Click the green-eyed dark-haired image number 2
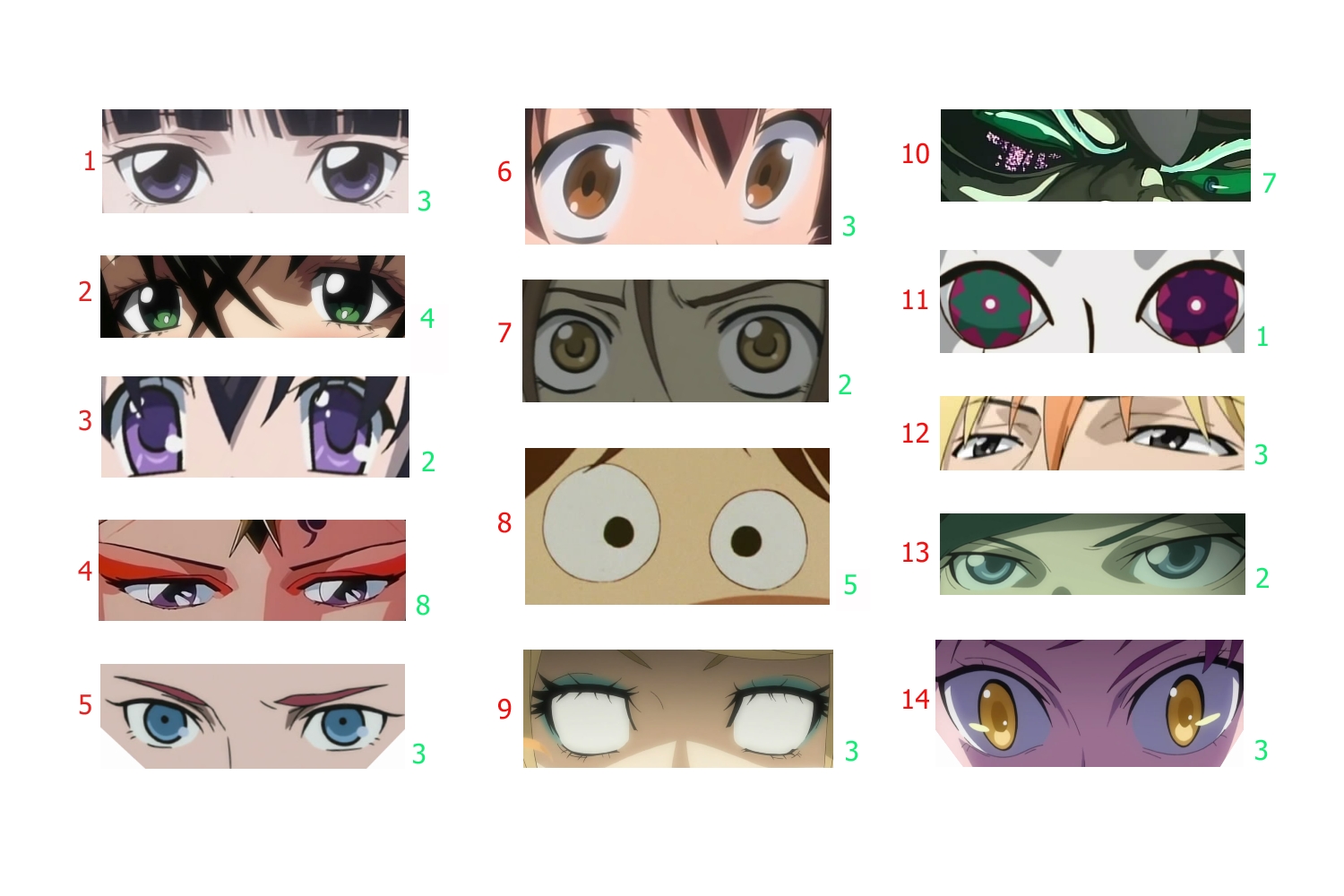The image size is (1344, 896). [x=253, y=297]
